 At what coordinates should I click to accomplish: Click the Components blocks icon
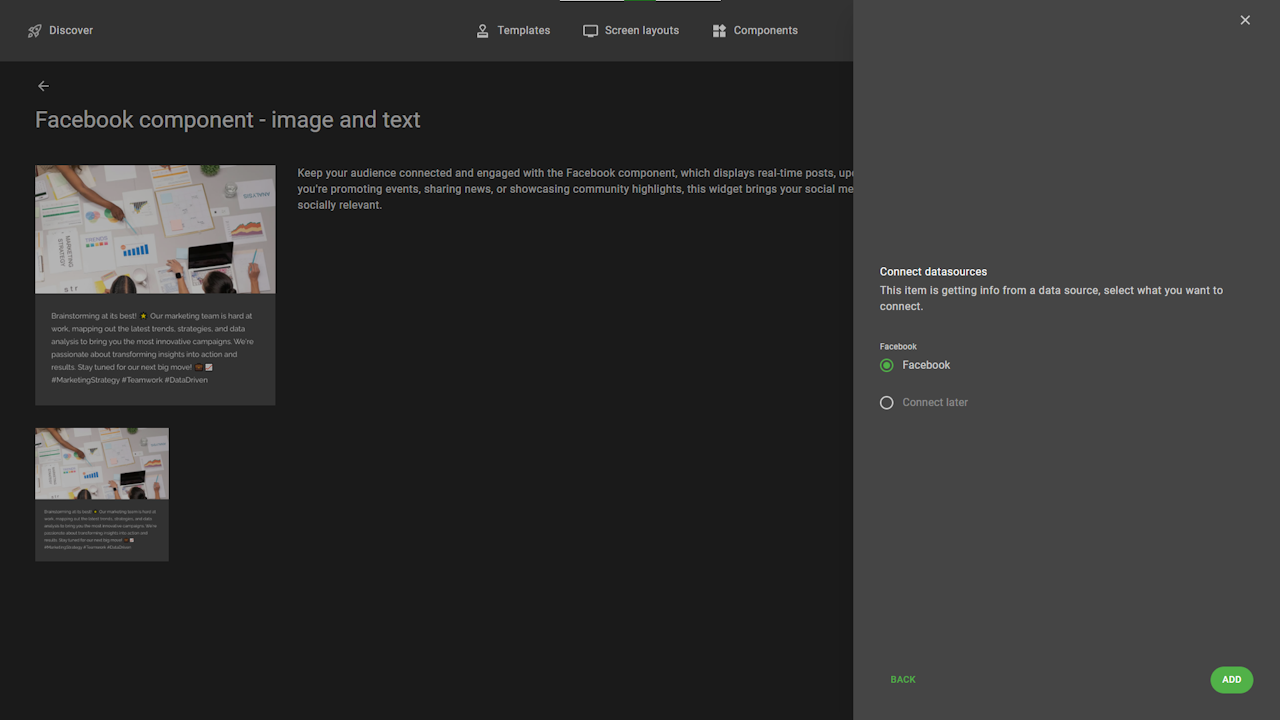point(719,31)
